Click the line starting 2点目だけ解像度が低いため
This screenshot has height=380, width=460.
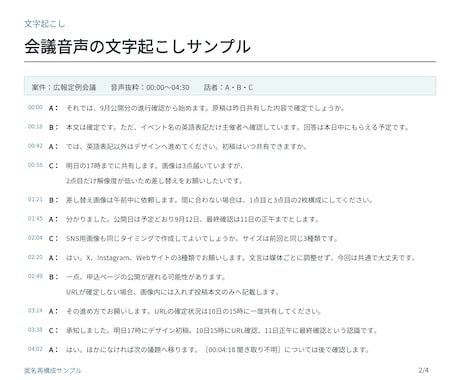point(155,181)
